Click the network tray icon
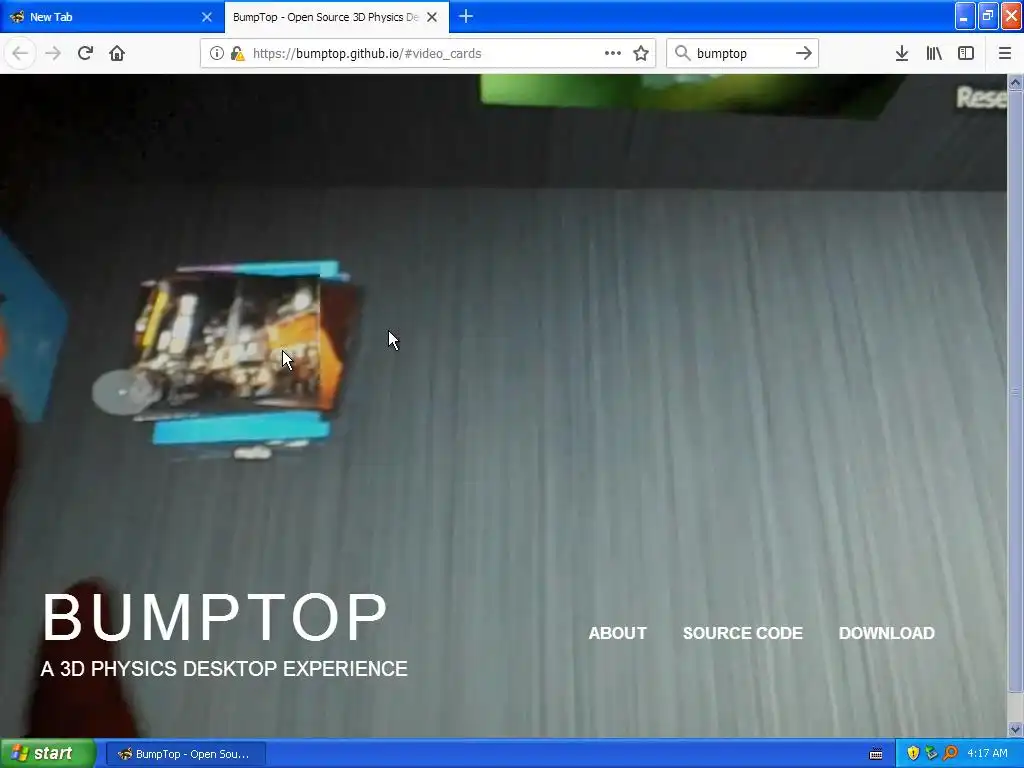 [x=931, y=753]
